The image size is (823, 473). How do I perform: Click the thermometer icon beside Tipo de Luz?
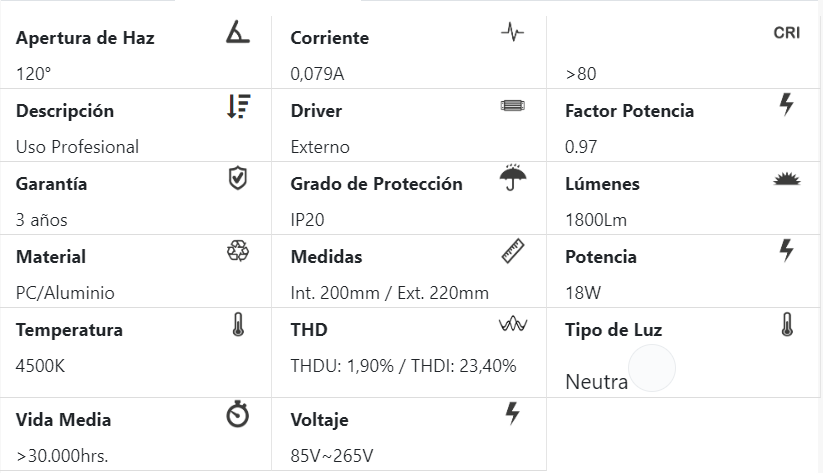786,325
